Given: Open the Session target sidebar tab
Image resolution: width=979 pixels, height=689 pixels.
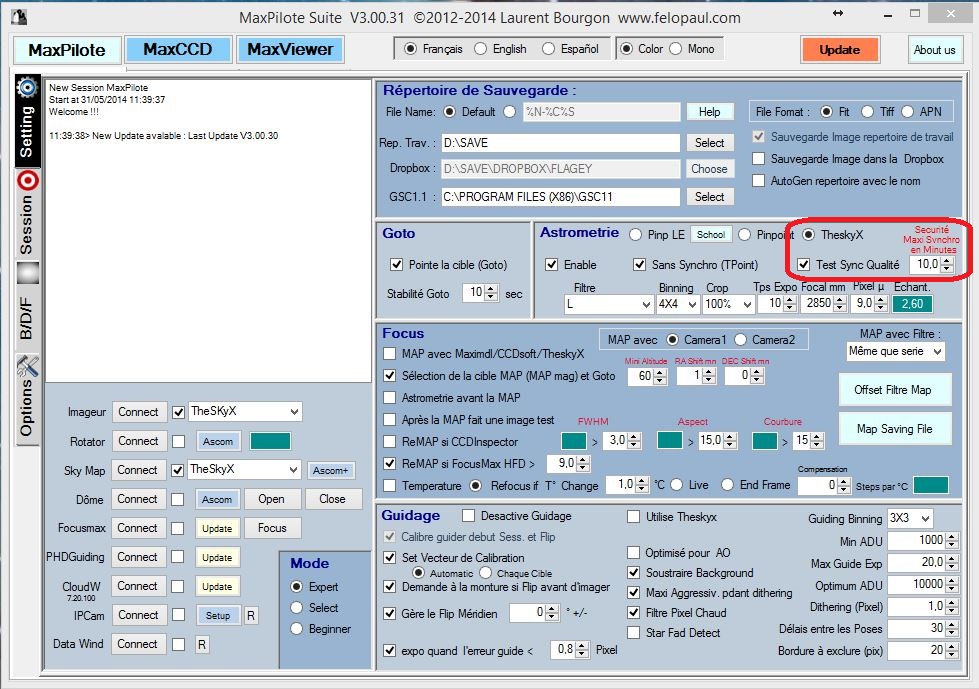Looking at the screenshot, I should click(x=27, y=213).
